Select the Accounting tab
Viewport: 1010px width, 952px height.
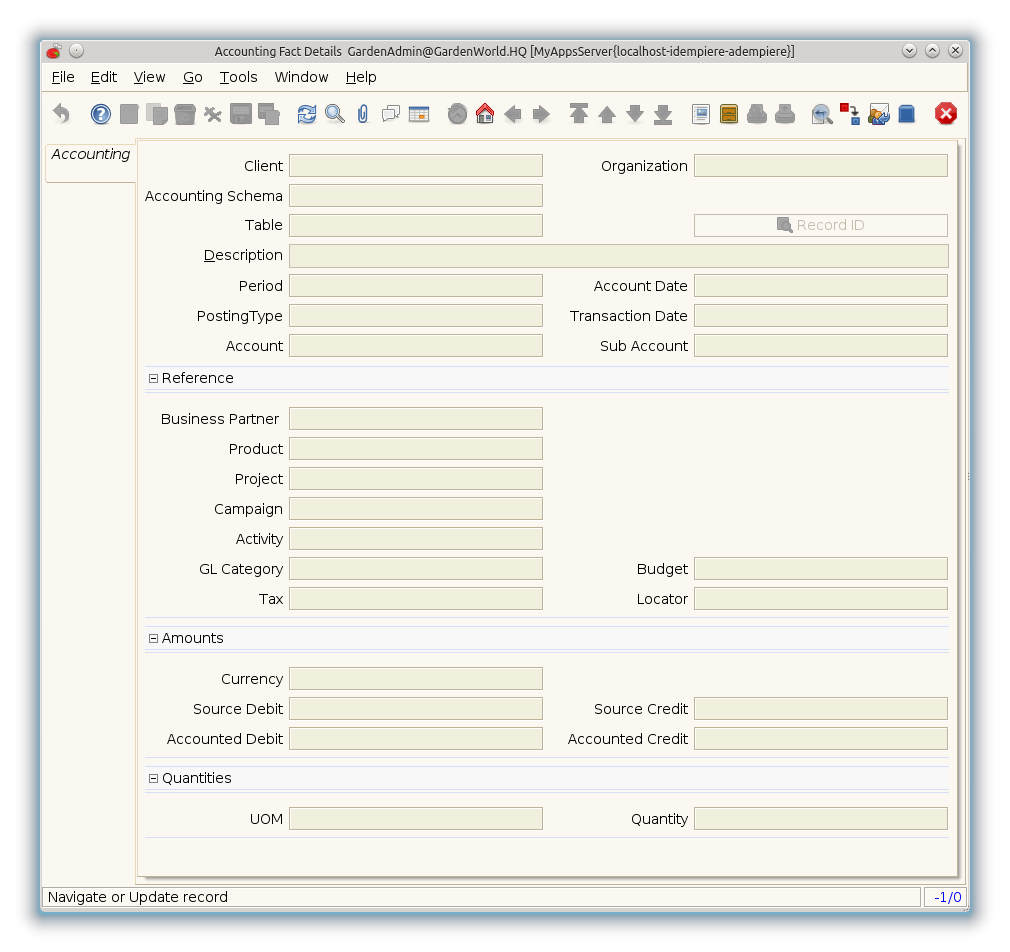[91, 155]
